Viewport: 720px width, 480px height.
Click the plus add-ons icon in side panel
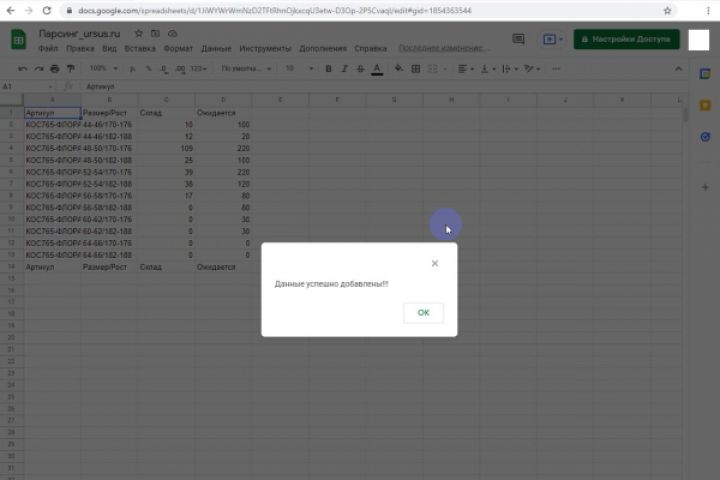[x=705, y=187]
